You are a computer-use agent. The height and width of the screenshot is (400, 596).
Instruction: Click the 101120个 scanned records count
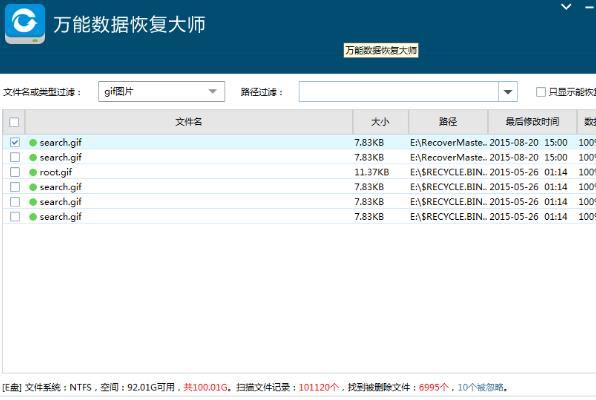click(x=319, y=387)
